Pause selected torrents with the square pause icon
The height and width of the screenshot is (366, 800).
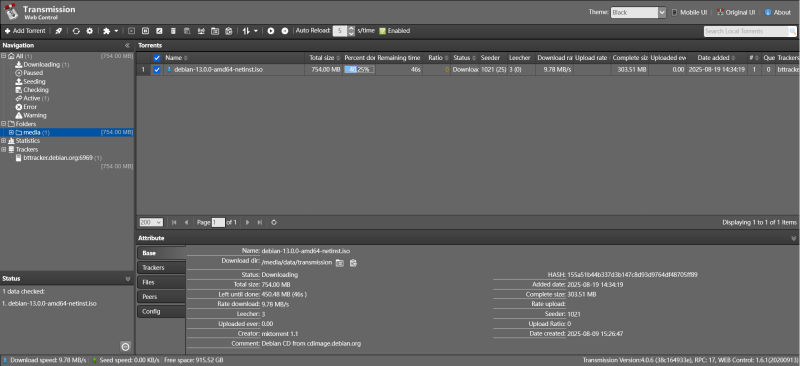[145, 31]
